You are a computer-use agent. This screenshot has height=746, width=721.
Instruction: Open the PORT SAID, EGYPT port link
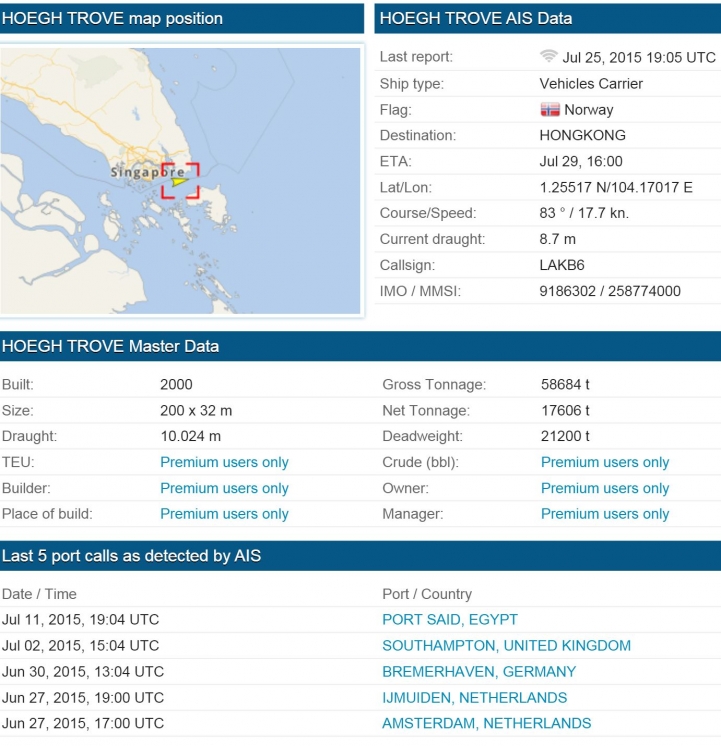[450, 619]
